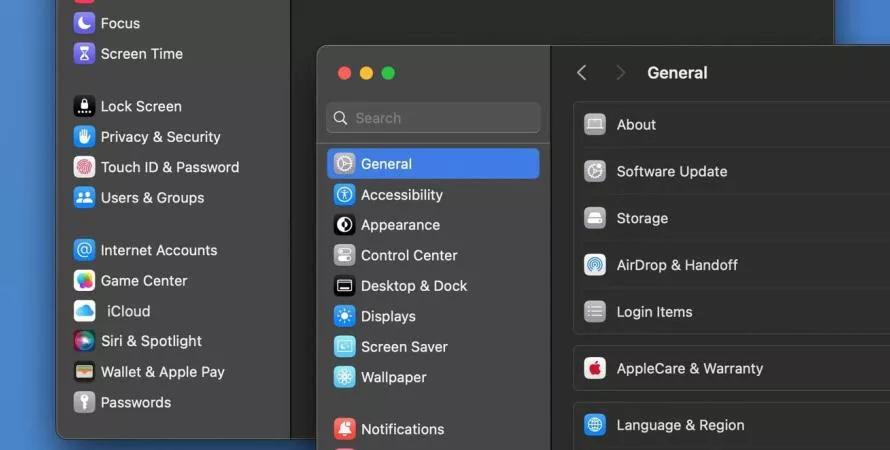Click the About laptop icon
Viewport: 890px width, 450px height.
pyautogui.click(x=595, y=124)
